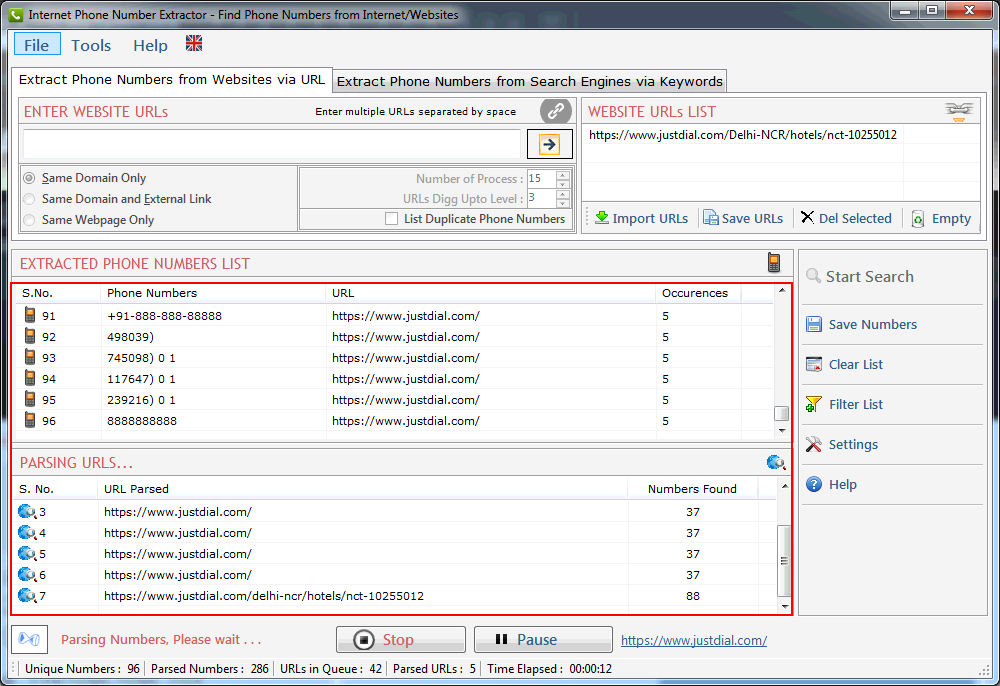Click the Clear List icon

[x=814, y=364]
